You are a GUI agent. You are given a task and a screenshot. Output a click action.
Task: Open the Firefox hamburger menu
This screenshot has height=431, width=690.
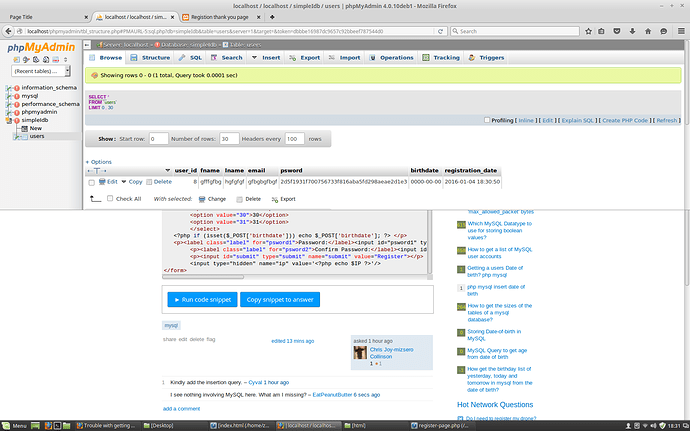681,31
